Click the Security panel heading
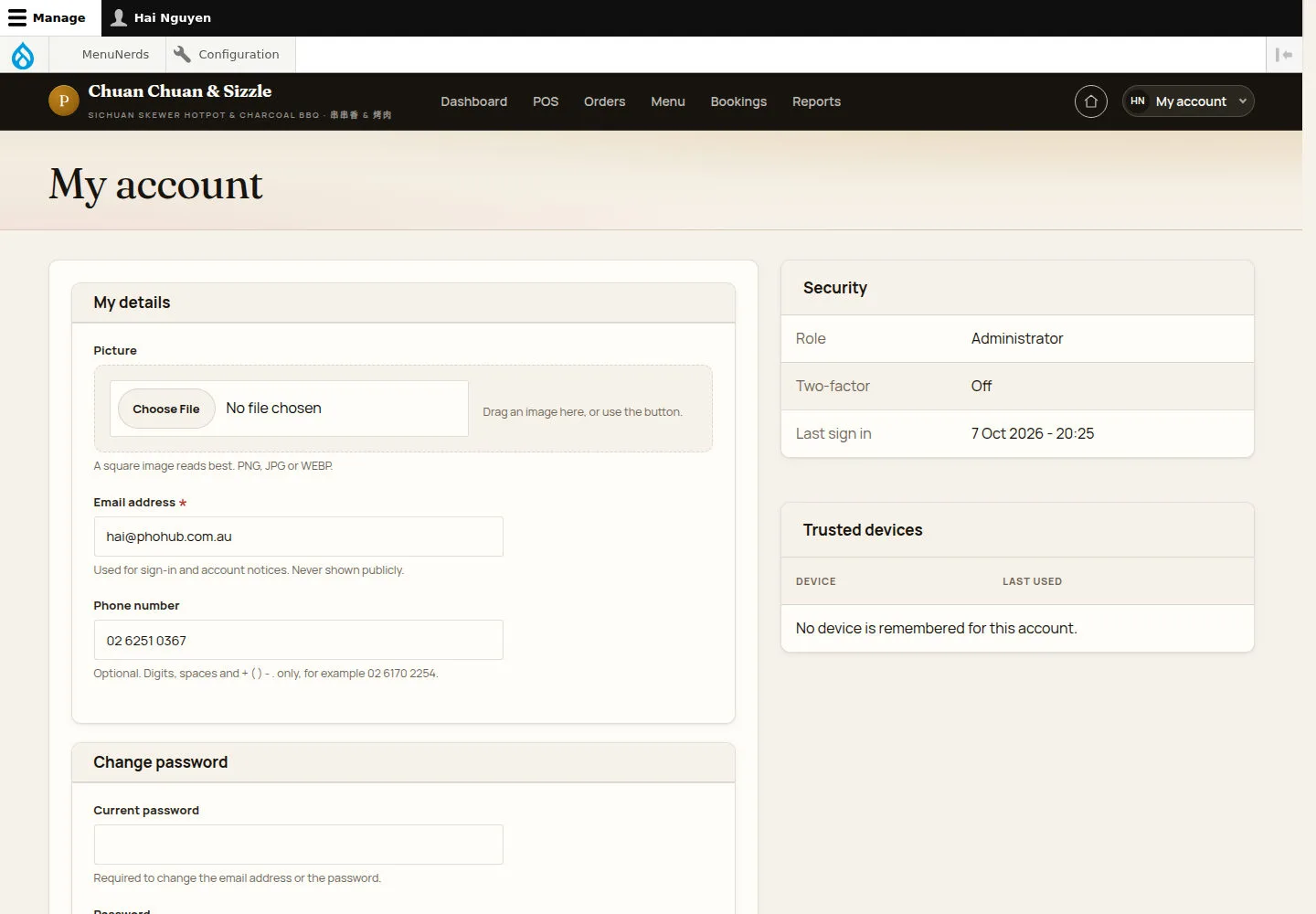The image size is (1316, 914). pyautogui.click(x=835, y=288)
